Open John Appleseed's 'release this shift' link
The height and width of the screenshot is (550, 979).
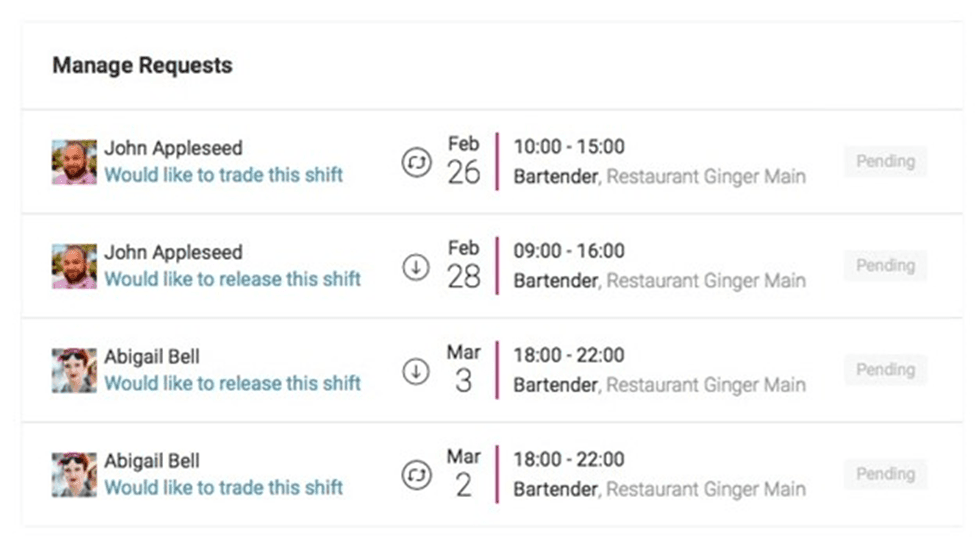[x=232, y=279]
